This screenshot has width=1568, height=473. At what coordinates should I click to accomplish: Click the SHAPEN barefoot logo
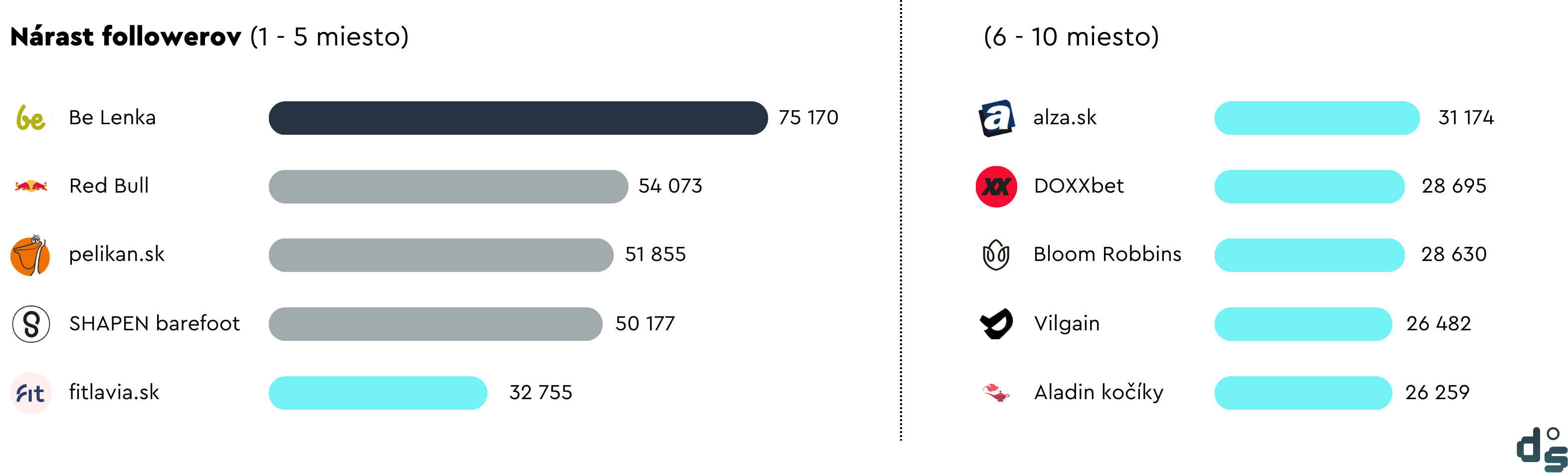(x=30, y=324)
